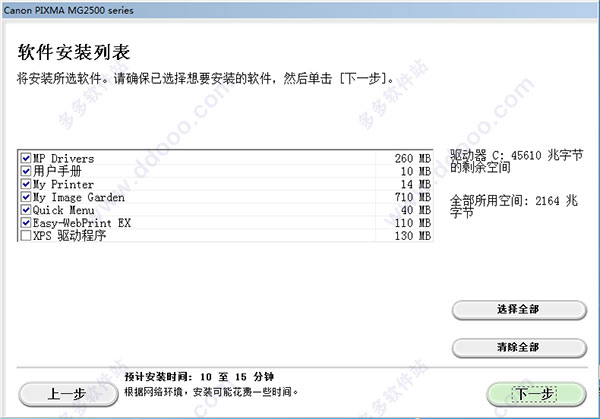The image size is (600, 419).
Task: Go back with the 上一步 button
Action: tap(68, 394)
